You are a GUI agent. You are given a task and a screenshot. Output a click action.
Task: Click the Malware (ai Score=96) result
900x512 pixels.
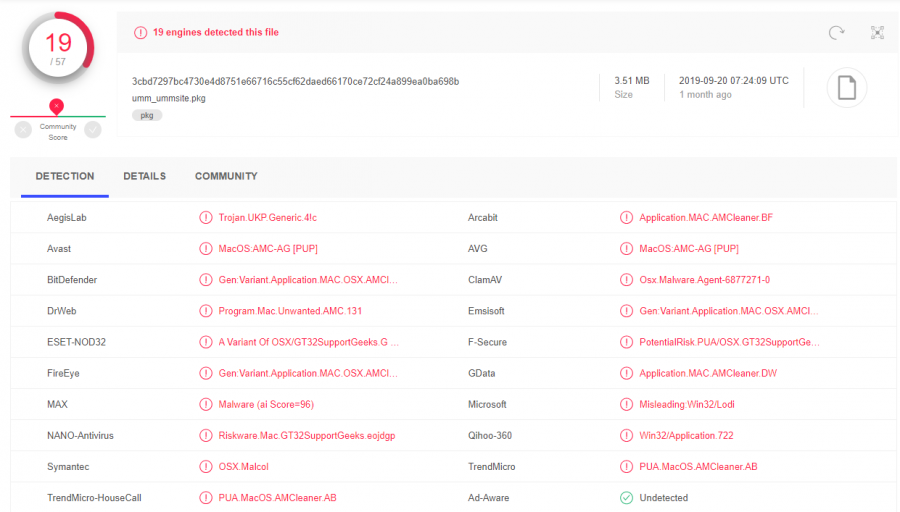point(266,404)
